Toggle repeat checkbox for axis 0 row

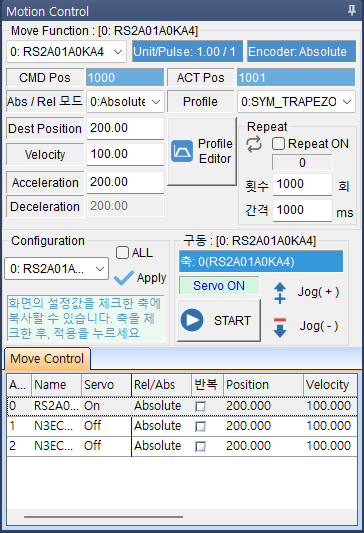(201, 406)
